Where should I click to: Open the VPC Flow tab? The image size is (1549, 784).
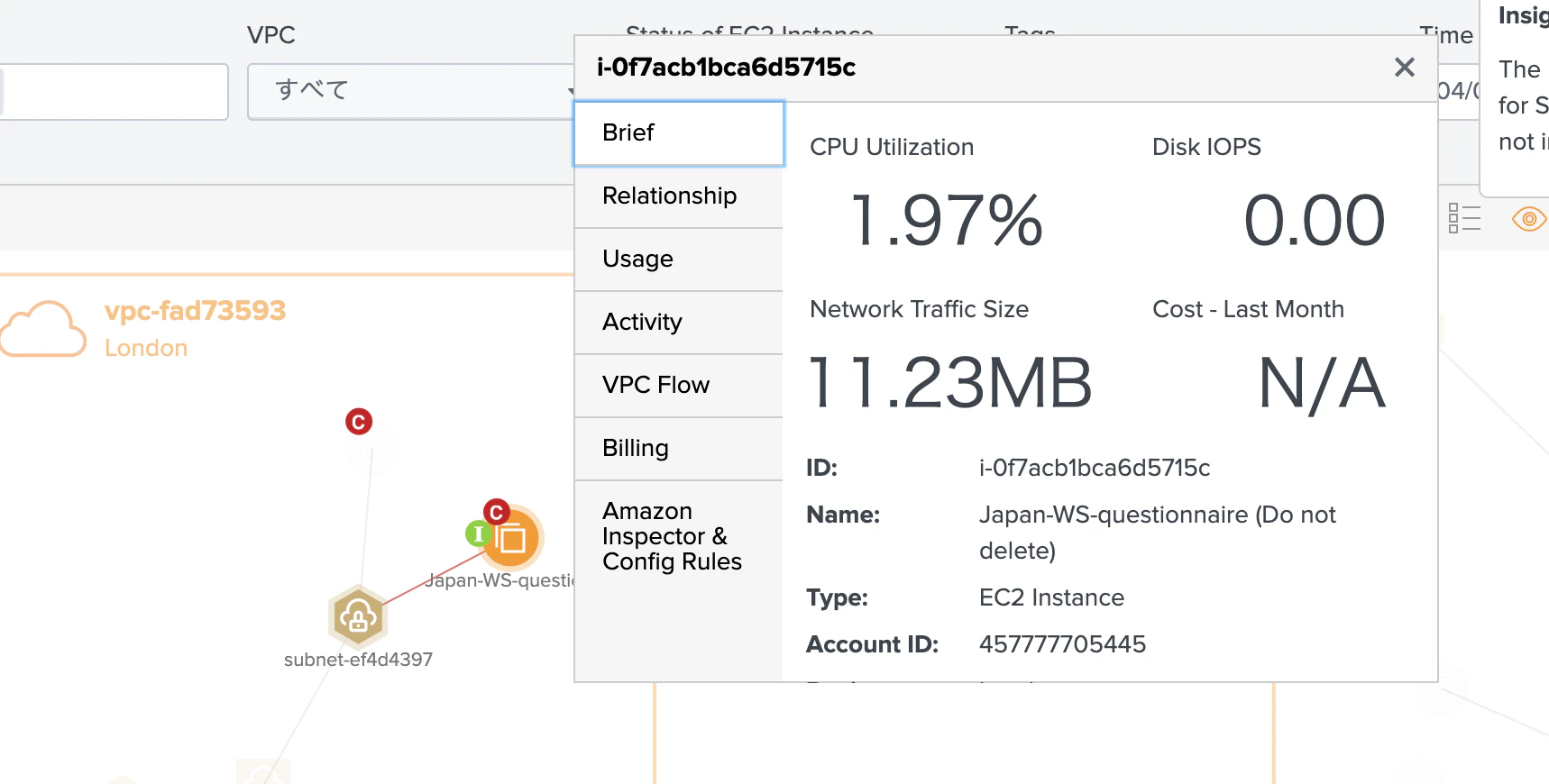(679, 386)
